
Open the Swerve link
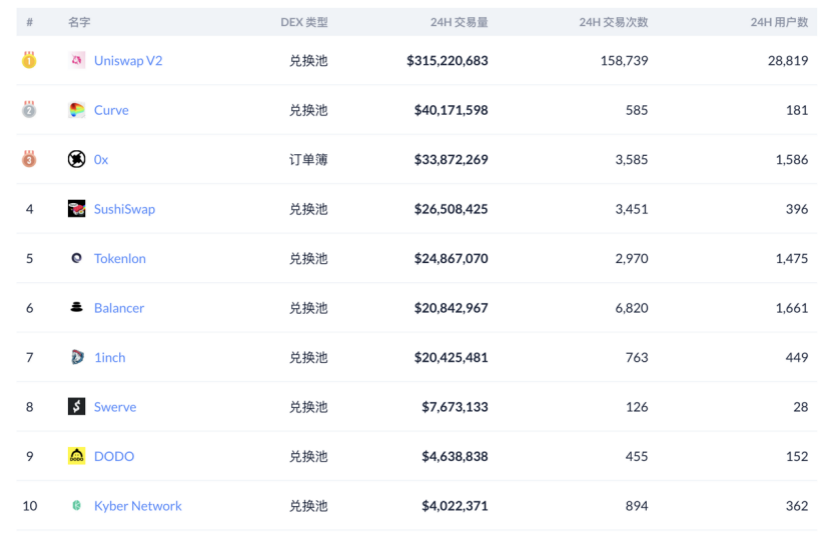(x=115, y=407)
